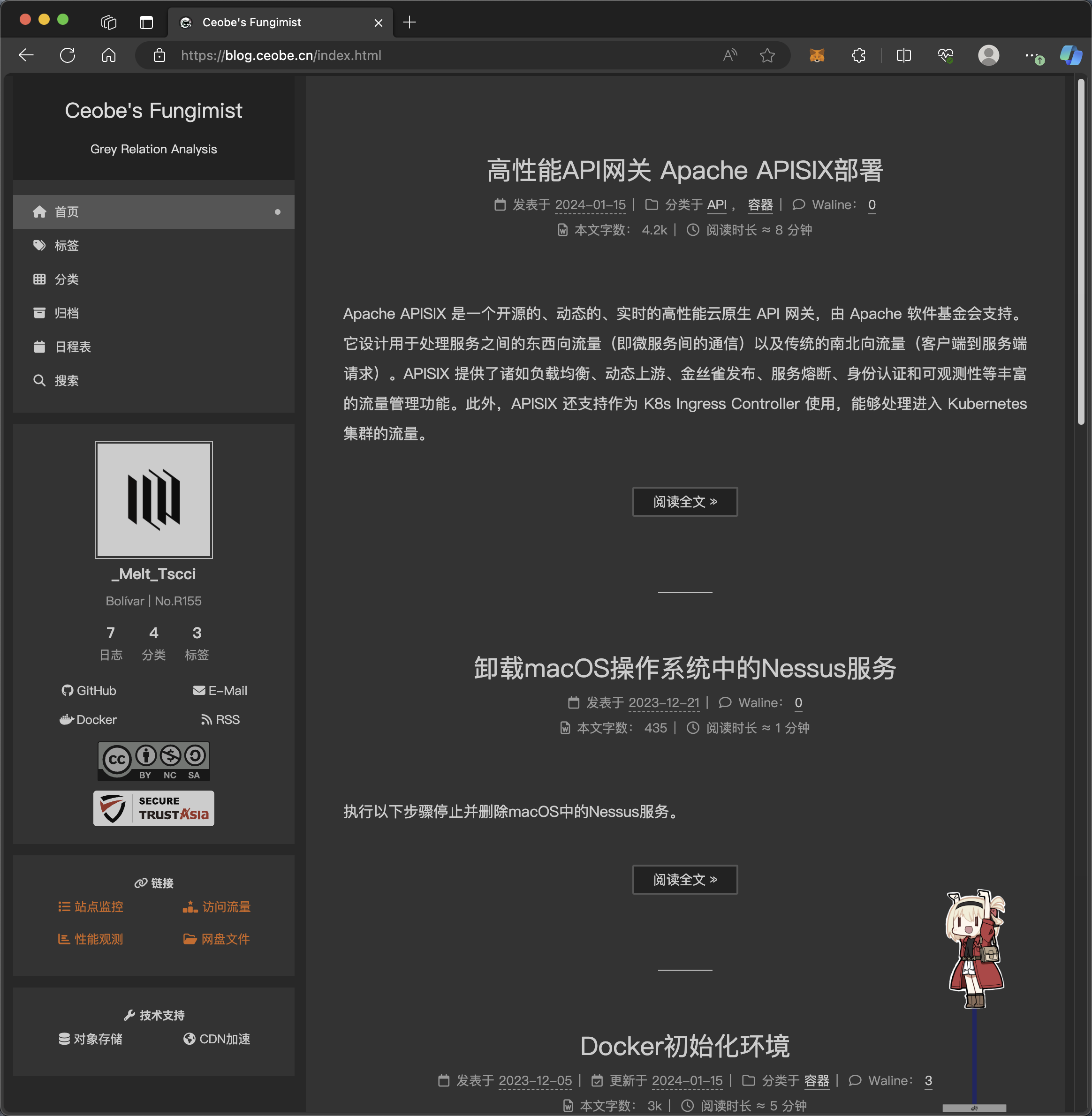This screenshot has height=1116, width=1092.
Task: Open the 分类 categories menu item
Action: tap(67, 279)
